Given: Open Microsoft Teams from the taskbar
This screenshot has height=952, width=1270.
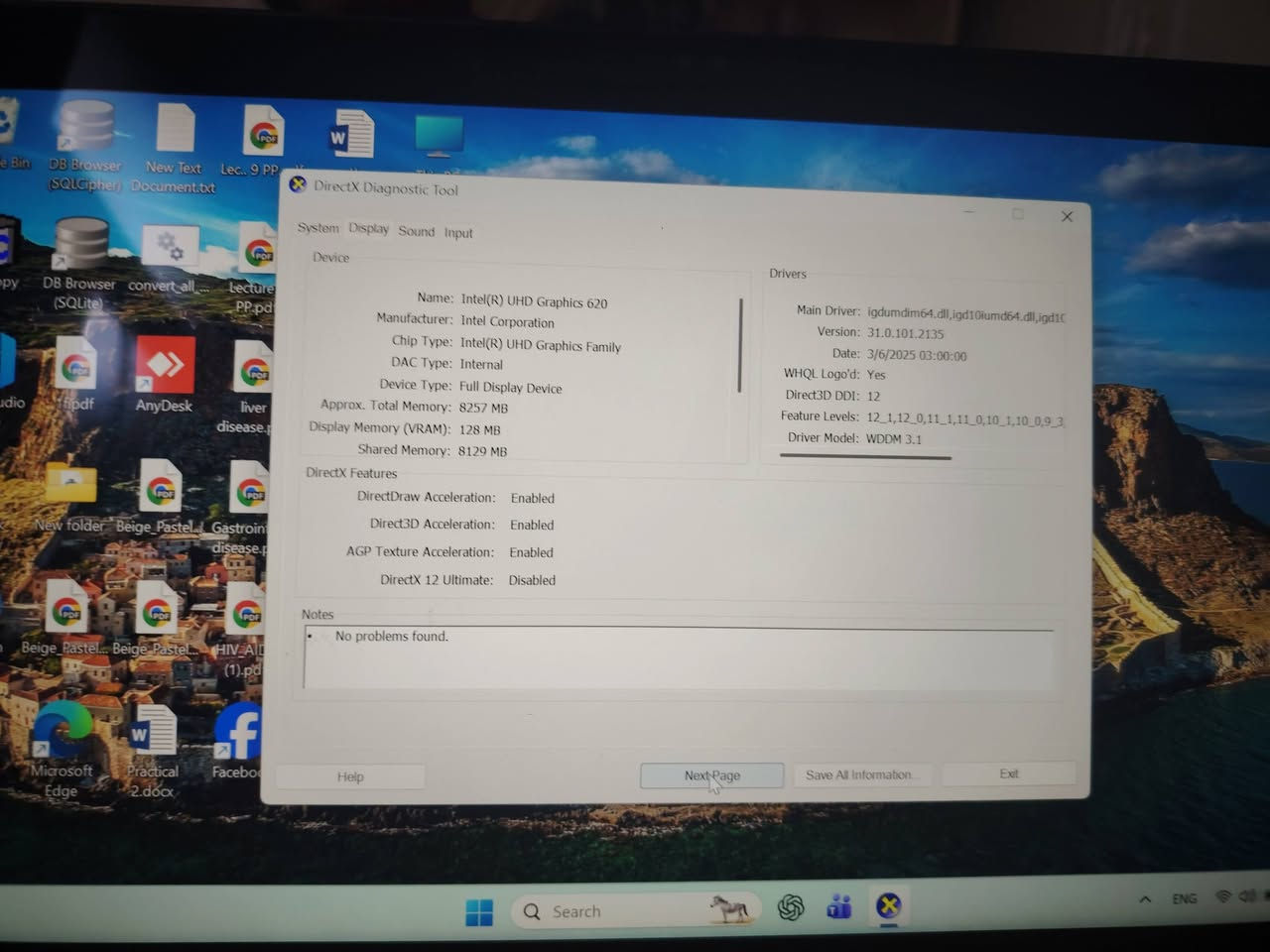Looking at the screenshot, I should (839, 906).
